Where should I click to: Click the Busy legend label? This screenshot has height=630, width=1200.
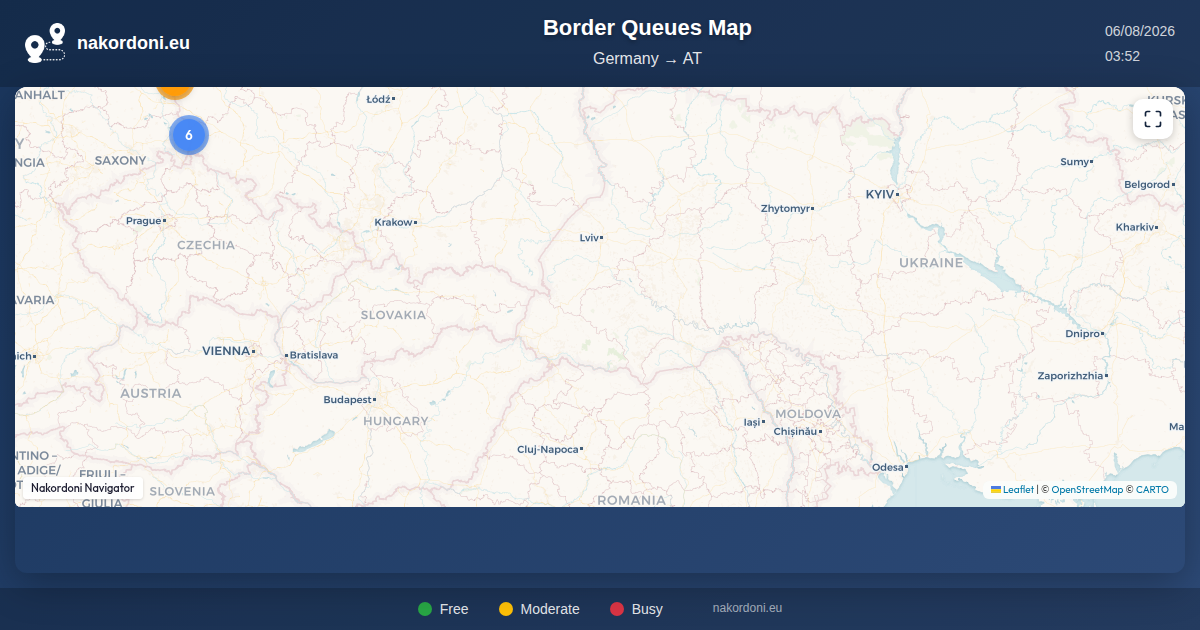click(647, 609)
